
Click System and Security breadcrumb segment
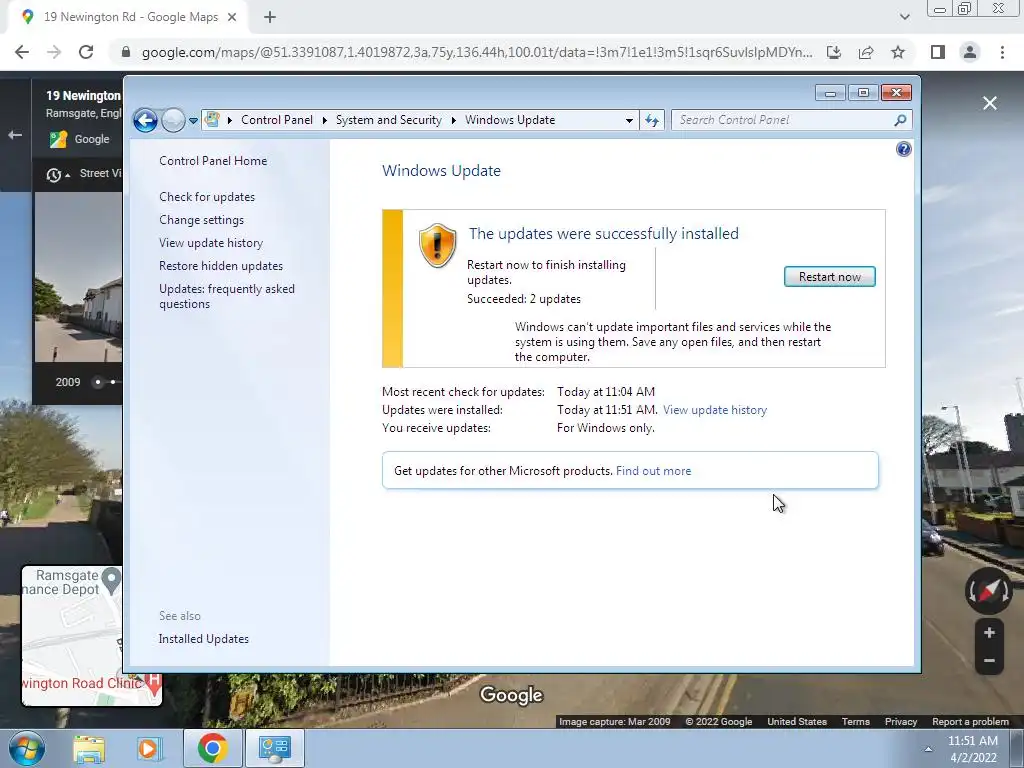pyautogui.click(x=389, y=120)
